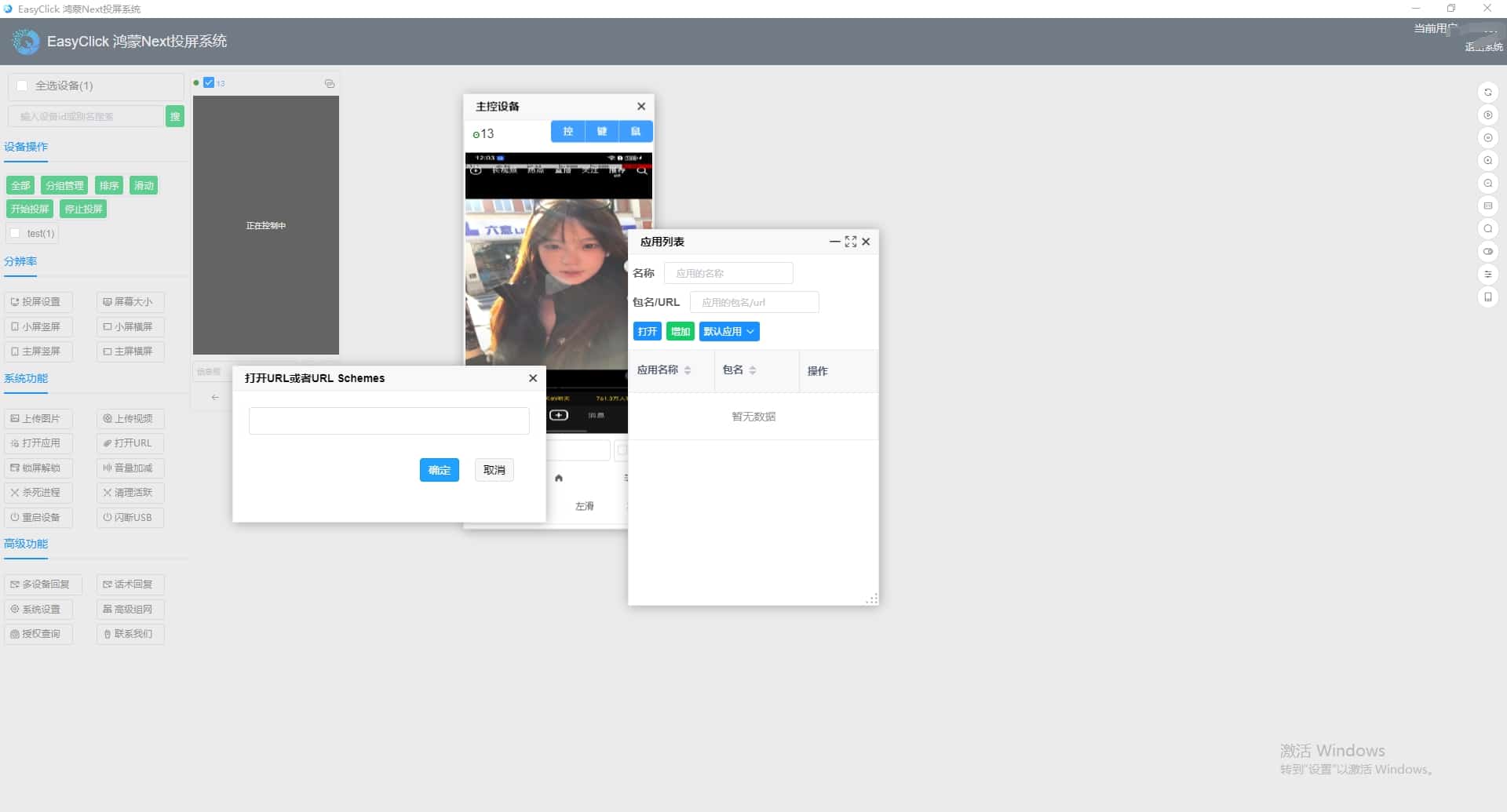This screenshot has height=812, width=1507.
Task: Click the chat bubble icon in right toolbar
Action: pos(1487,229)
